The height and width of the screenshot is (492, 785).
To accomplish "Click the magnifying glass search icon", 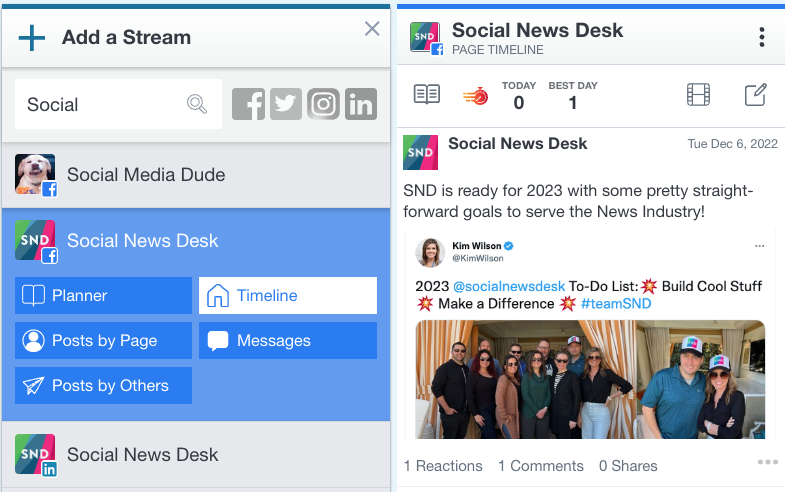I will (x=197, y=104).
